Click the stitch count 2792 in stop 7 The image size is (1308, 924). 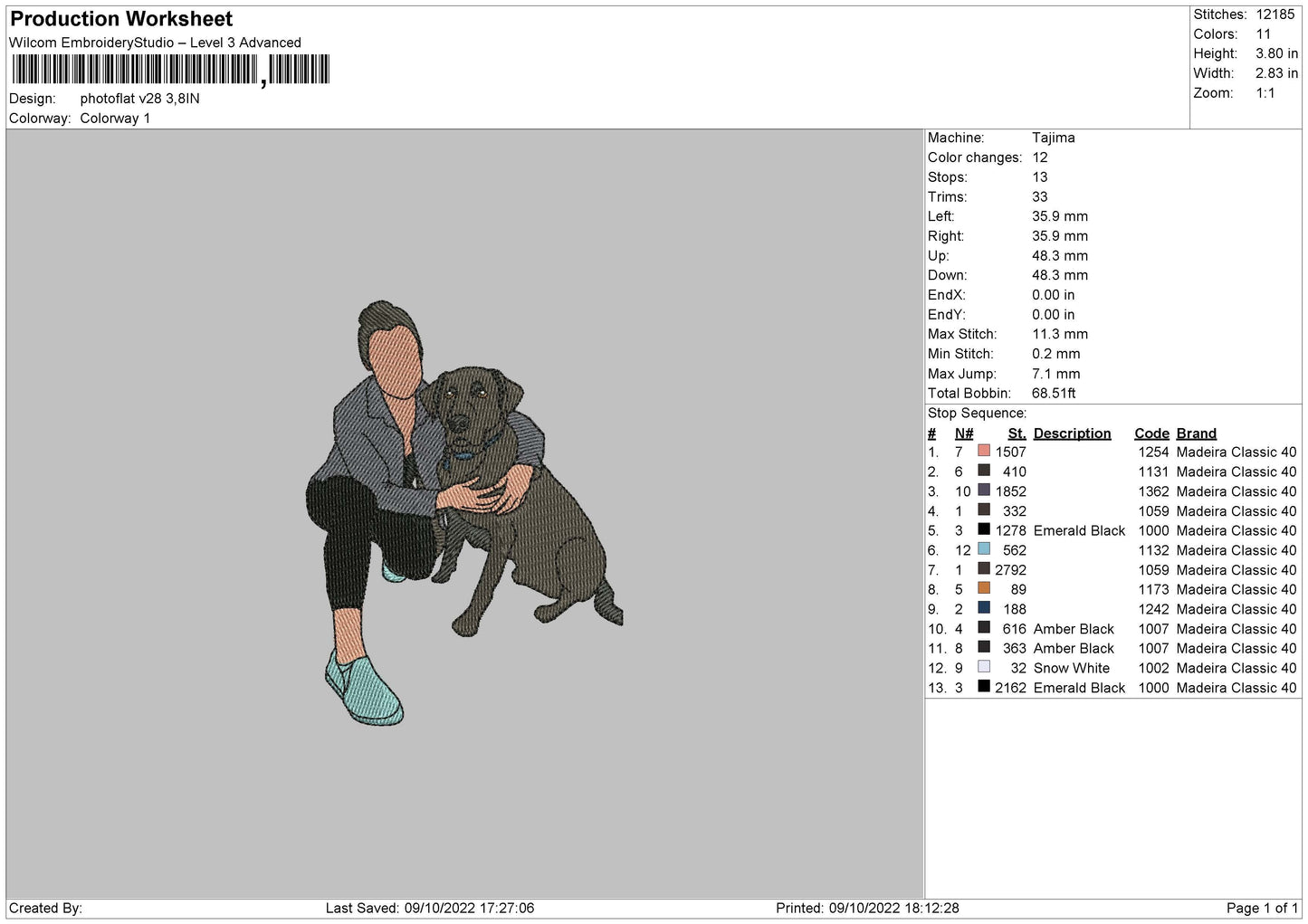[1011, 570]
